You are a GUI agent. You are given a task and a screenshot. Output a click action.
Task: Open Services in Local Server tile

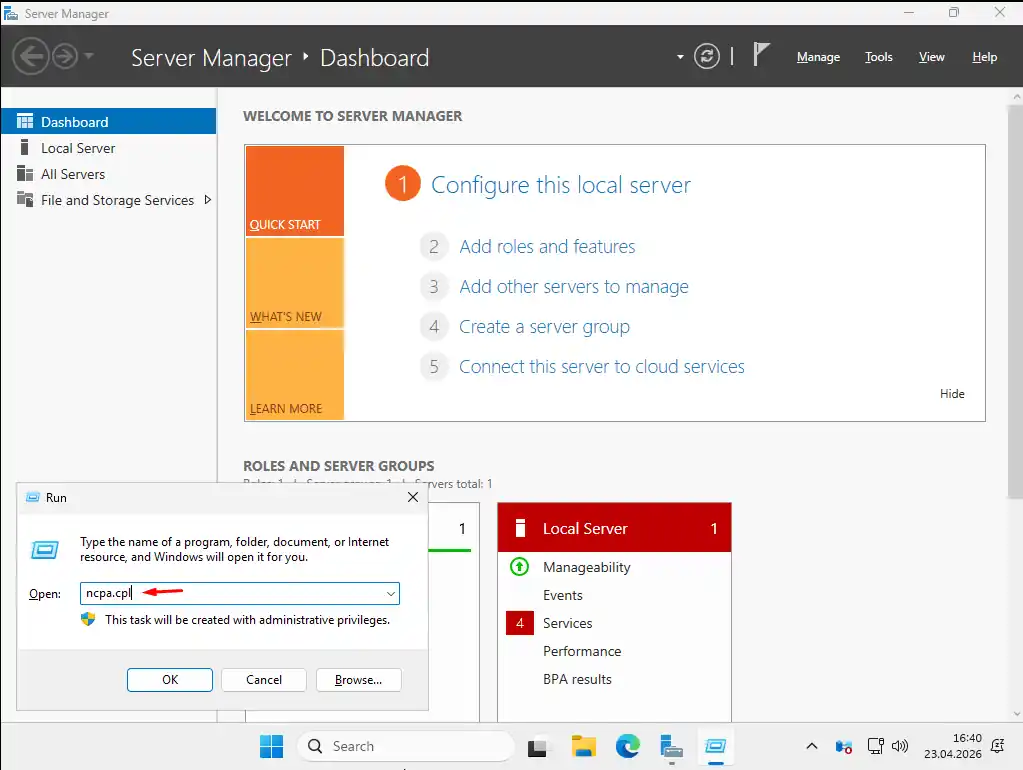point(568,623)
